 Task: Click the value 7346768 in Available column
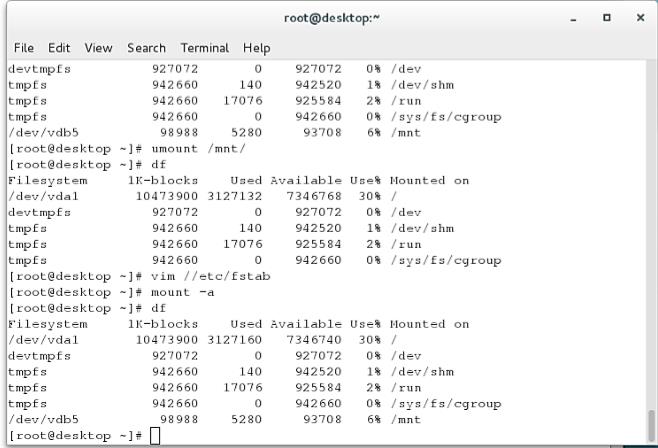click(314, 196)
